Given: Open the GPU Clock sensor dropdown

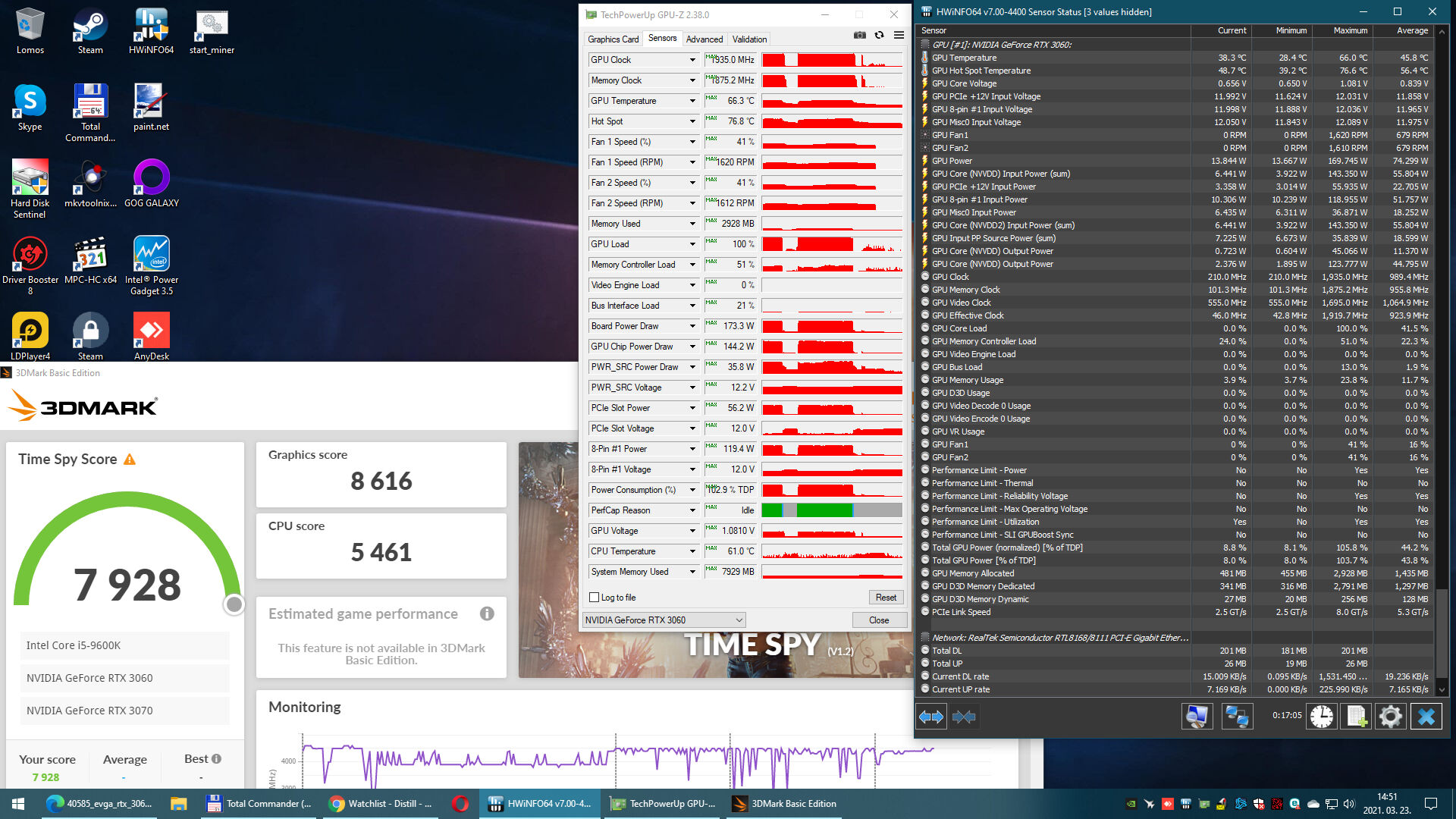Looking at the screenshot, I should [692, 60].
